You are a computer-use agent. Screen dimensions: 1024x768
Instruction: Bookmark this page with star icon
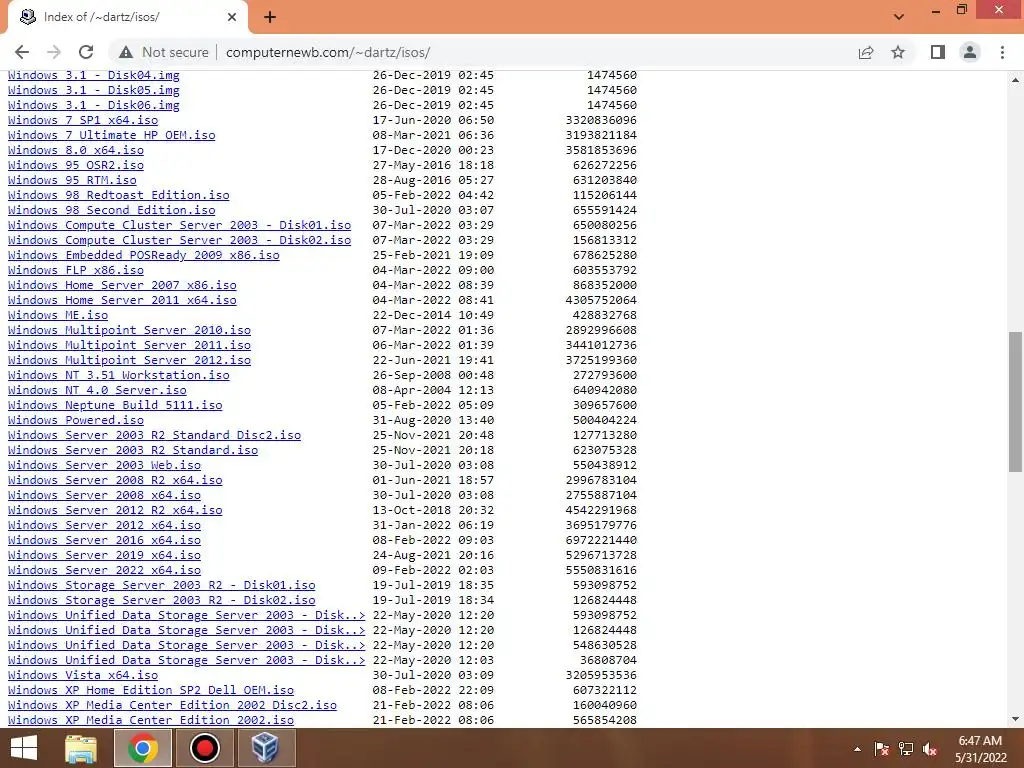(898, 52)
